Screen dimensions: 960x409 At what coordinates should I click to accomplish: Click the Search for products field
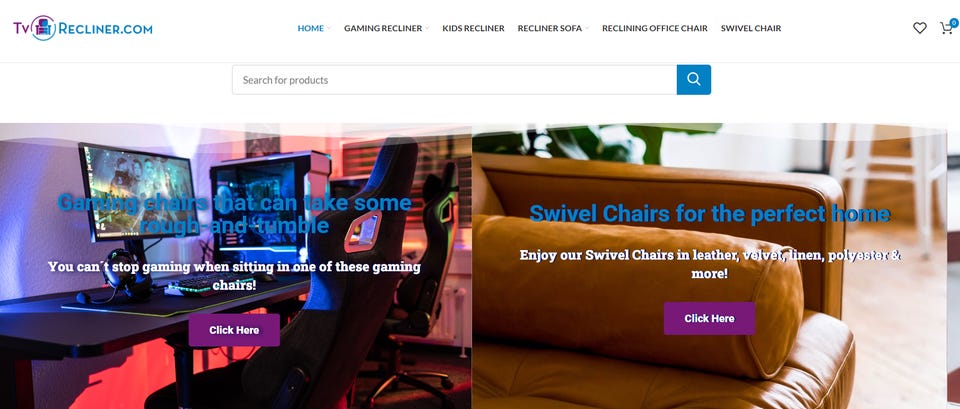point(454,80)
